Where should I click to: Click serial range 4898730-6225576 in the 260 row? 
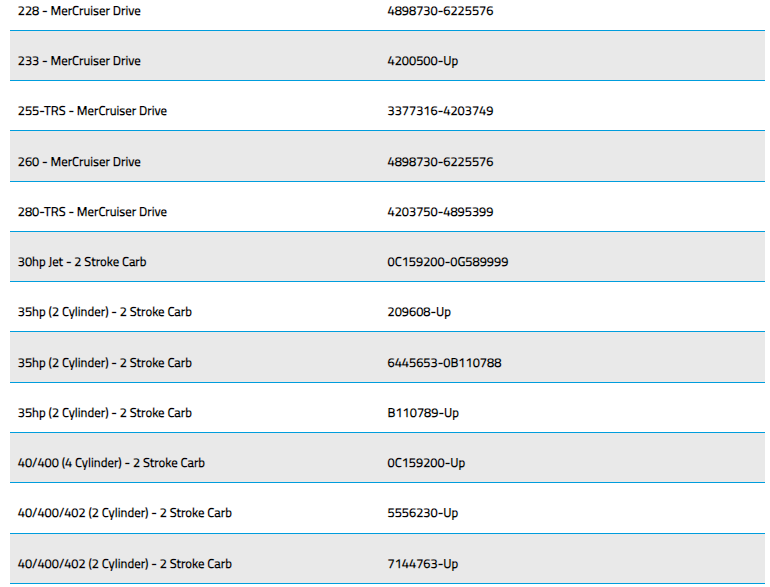pos(440,162)
